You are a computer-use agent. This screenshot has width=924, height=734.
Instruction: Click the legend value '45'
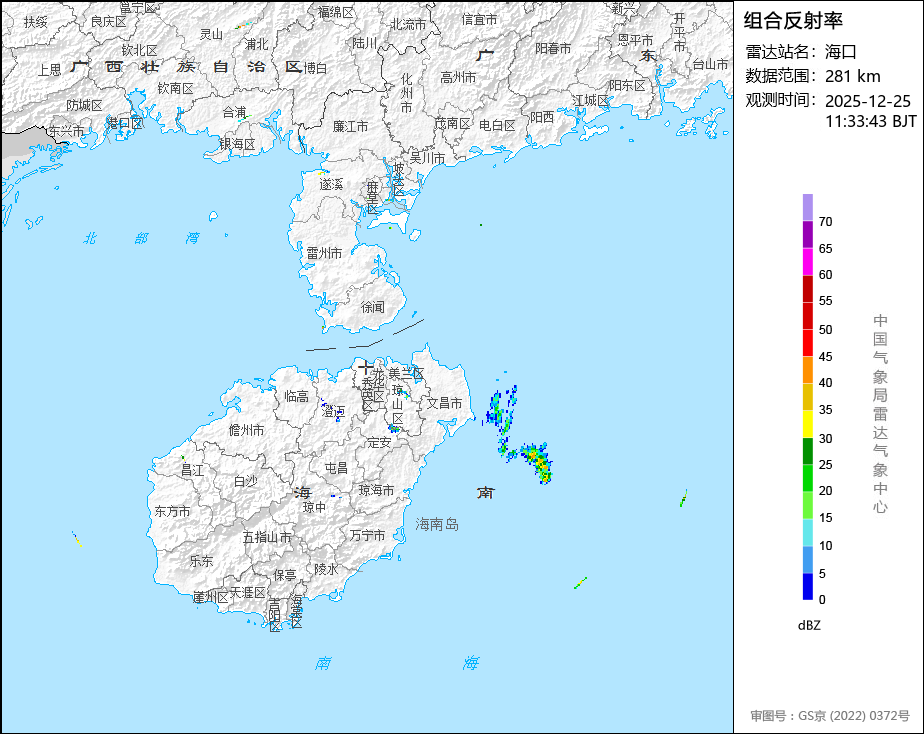click(826, 356)
